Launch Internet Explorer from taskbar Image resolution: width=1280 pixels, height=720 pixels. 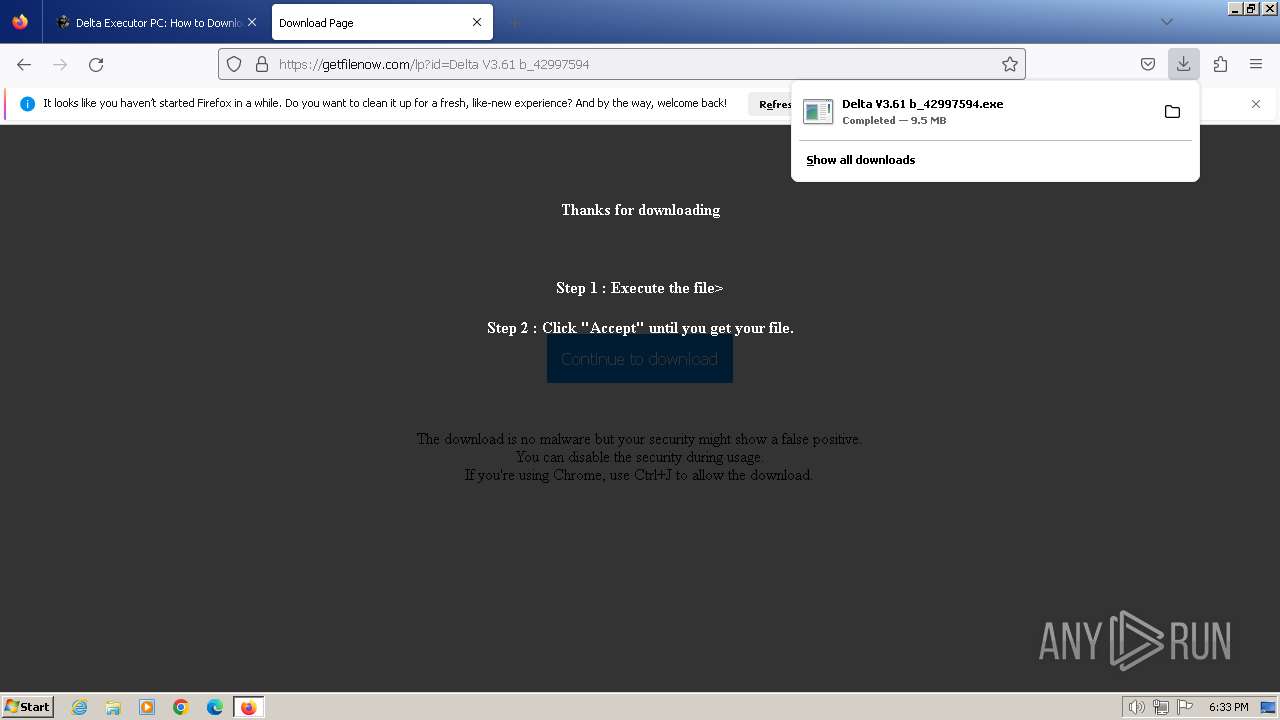pos(79,707)
